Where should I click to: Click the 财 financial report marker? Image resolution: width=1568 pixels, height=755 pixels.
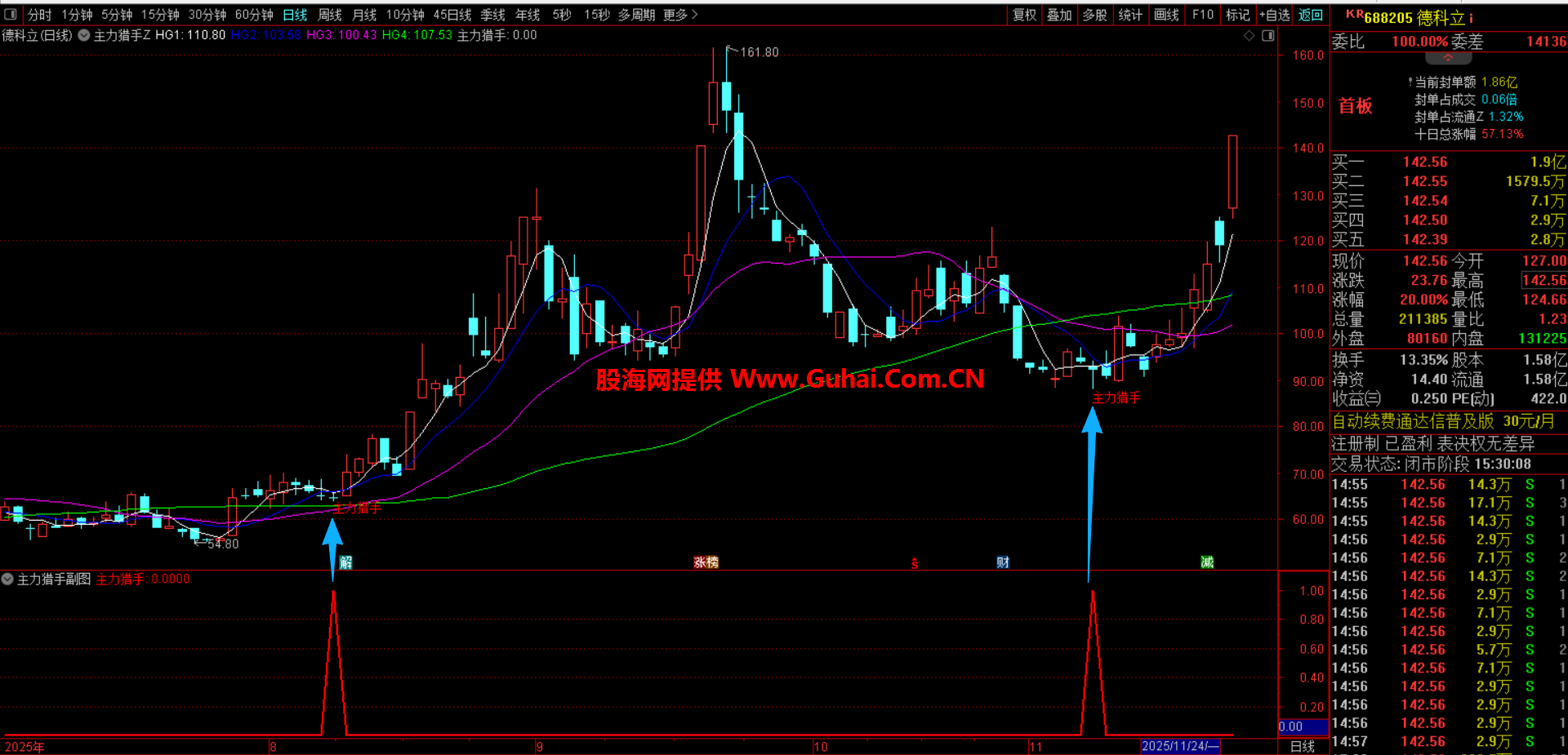pyautogui.click(x=1003, y=562)
